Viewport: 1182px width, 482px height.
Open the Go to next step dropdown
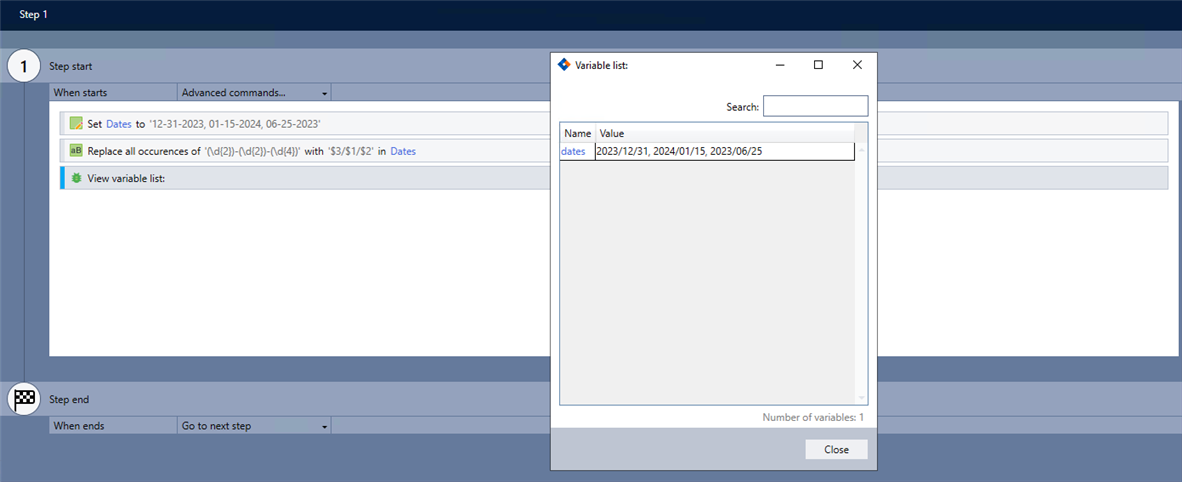(255, 426)
